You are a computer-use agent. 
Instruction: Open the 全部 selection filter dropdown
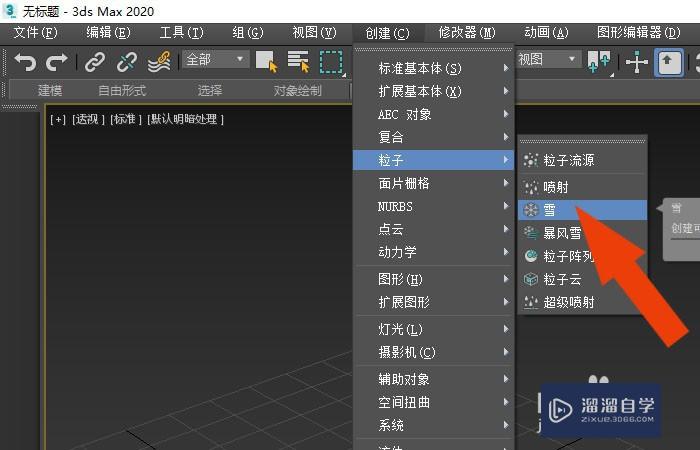[215, 59]
